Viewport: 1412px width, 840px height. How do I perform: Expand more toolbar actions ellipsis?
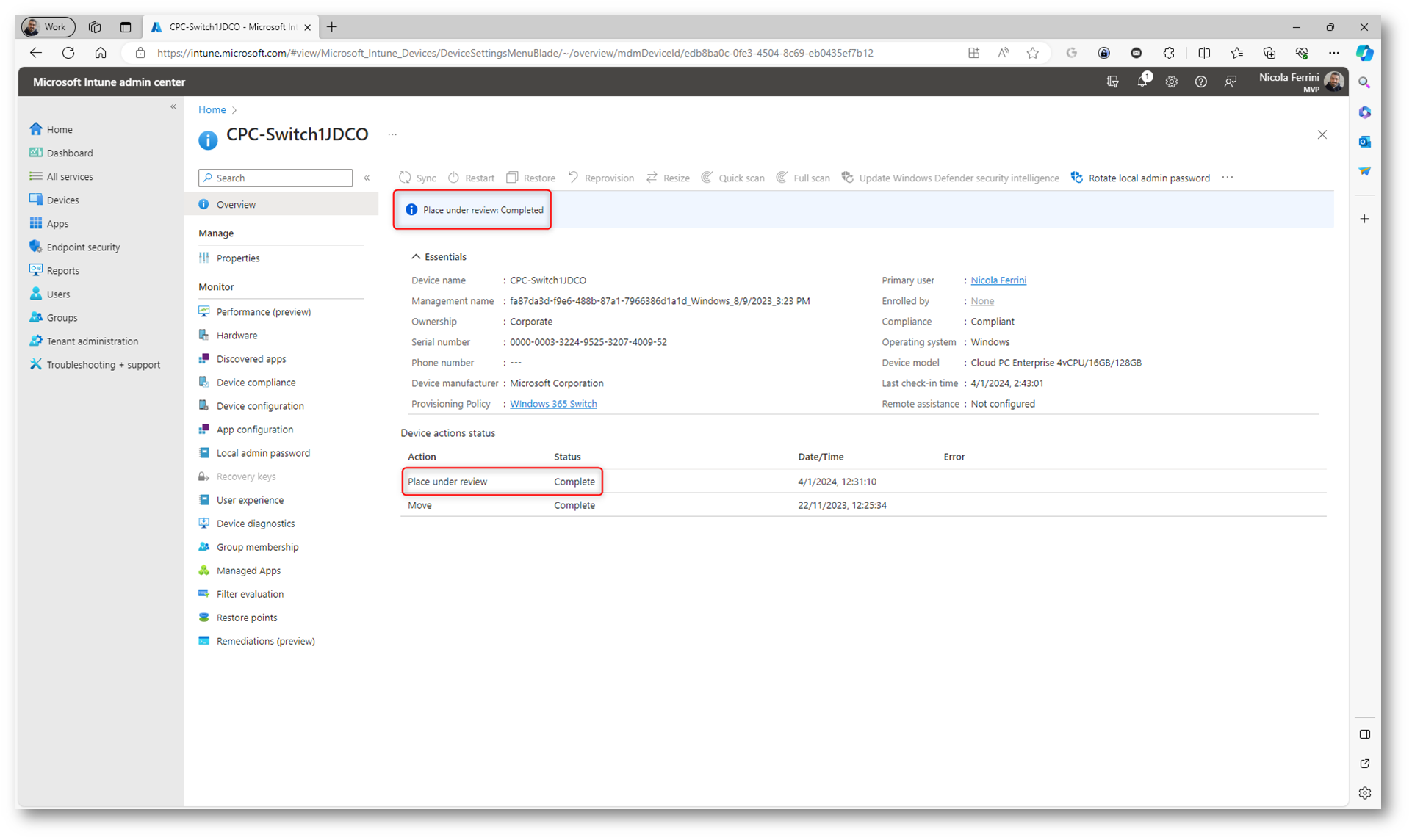(1228, 178)
